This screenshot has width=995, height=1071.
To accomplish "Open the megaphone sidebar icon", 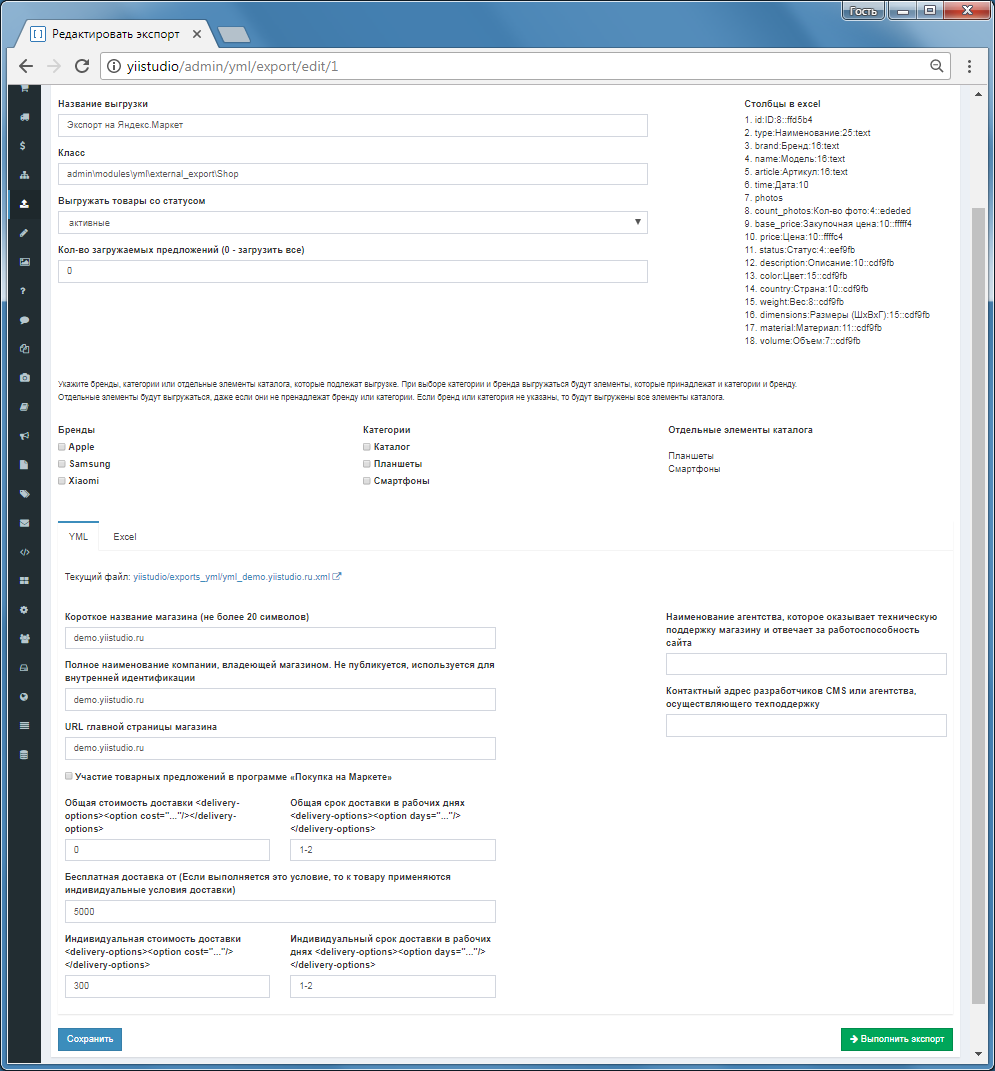I will [25, 435].
